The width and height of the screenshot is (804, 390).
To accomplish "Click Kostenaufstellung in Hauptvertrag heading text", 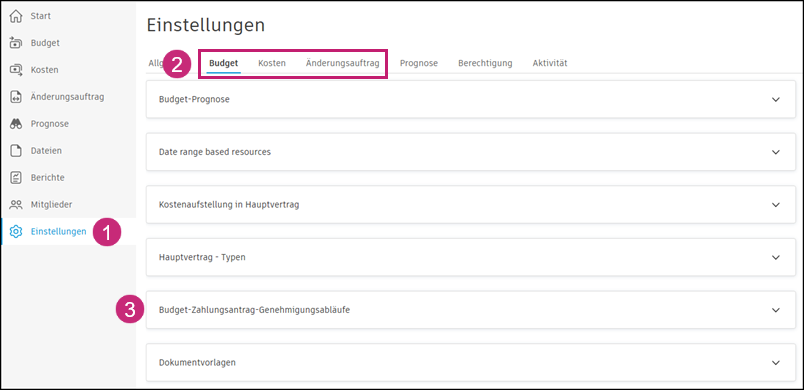I will 229,204.
